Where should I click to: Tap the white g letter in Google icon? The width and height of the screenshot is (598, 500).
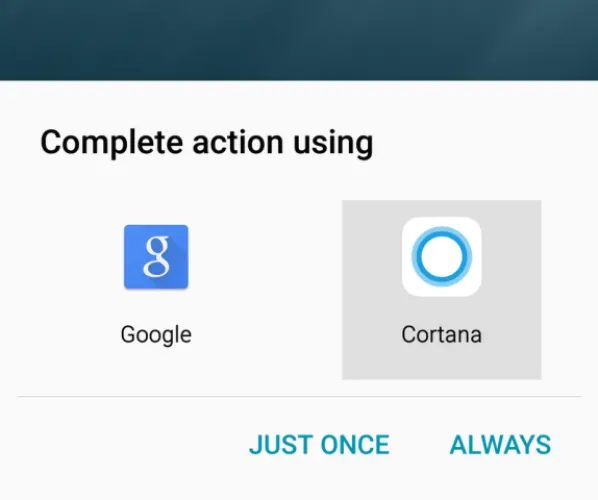(x=156, y=256)
